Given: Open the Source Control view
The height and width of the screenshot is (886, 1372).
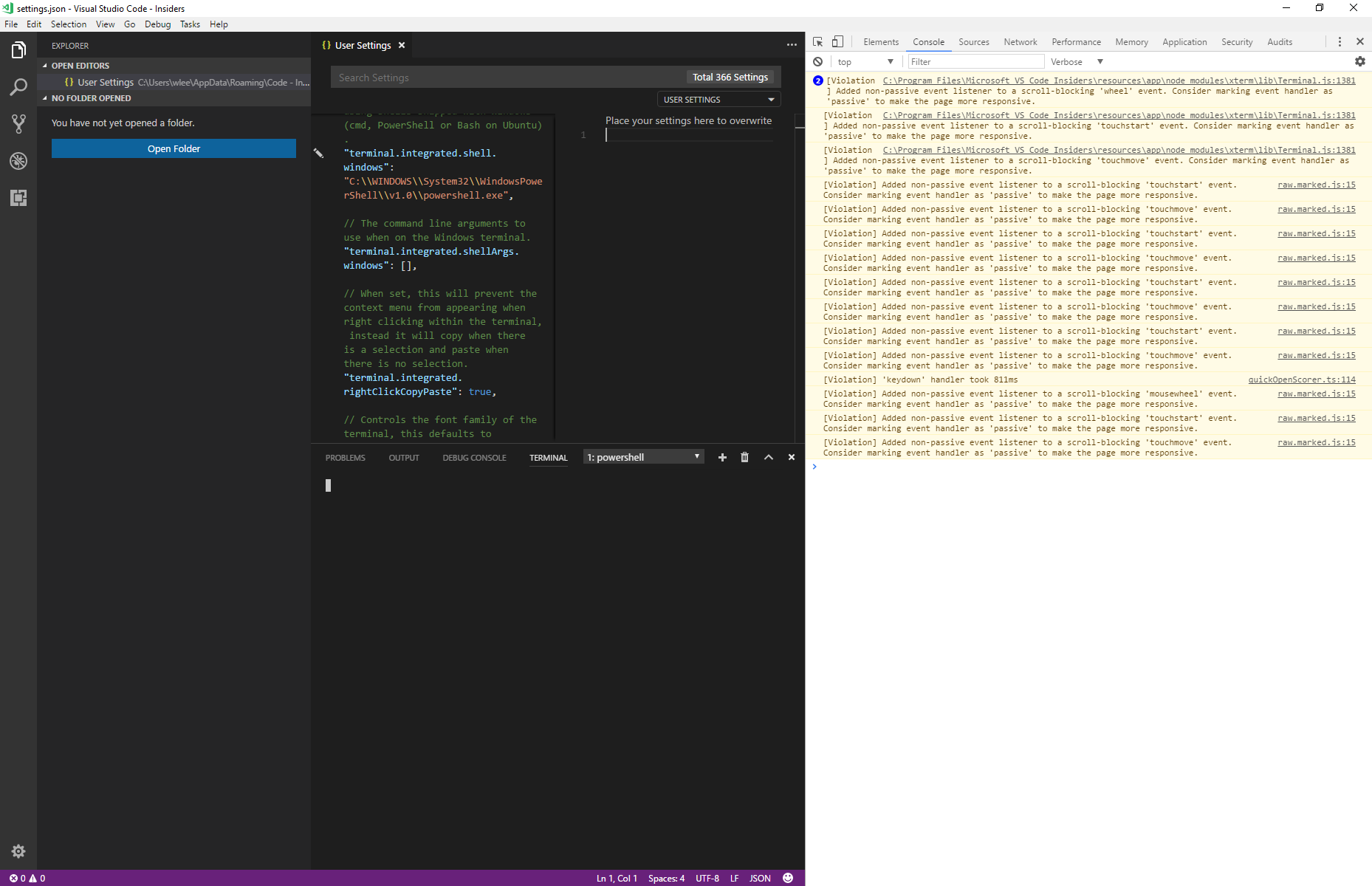Looking at the screenshot, I should pyautogui.click(x=18, y=124).
